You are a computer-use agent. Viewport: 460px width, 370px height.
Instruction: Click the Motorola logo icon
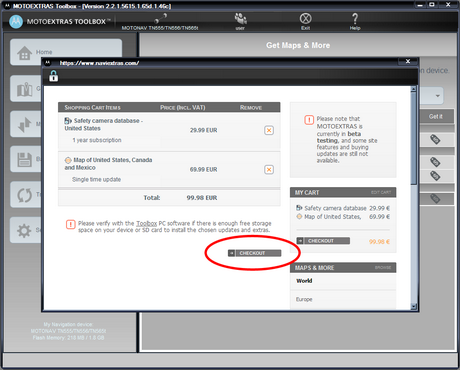(16, 21)
